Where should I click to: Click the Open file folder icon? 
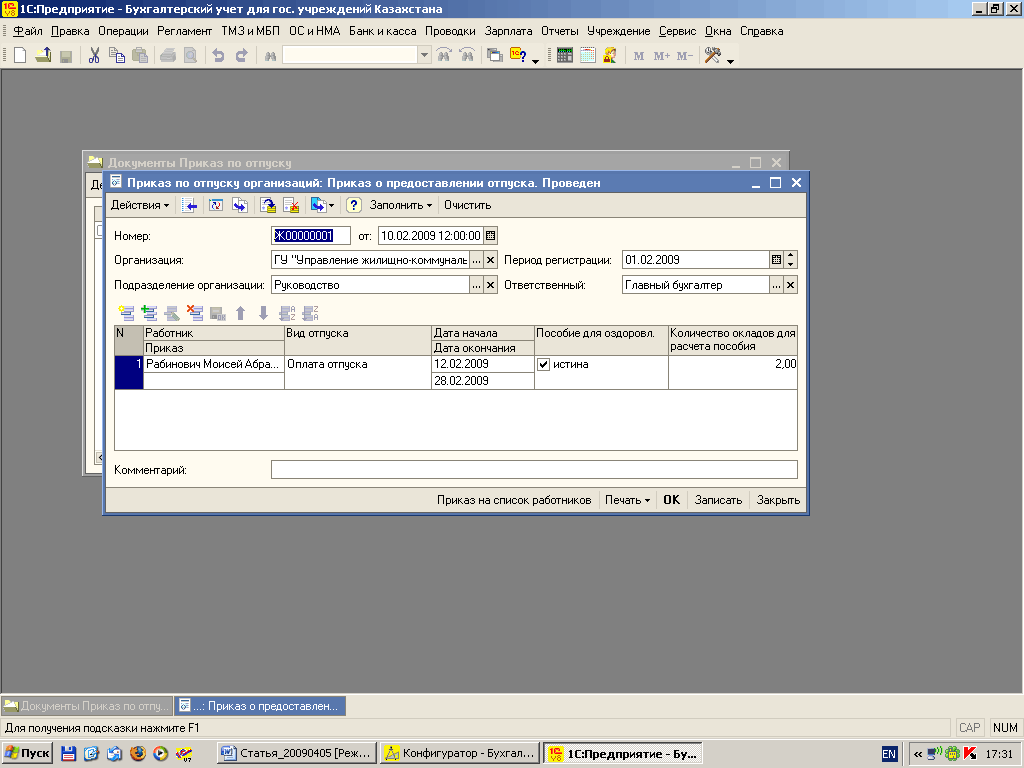[x=43, y=56]
